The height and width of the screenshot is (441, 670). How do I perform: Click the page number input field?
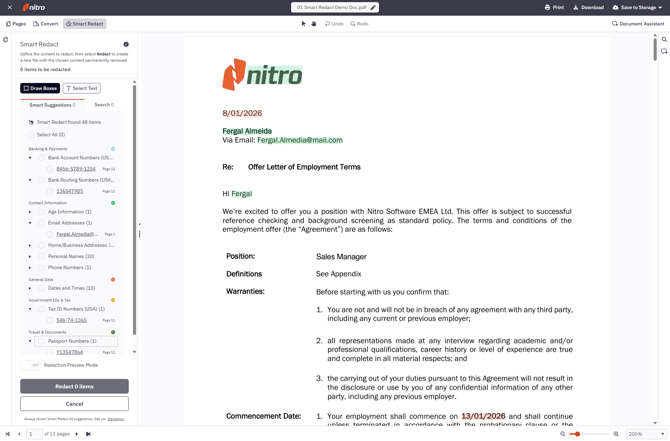34,434
